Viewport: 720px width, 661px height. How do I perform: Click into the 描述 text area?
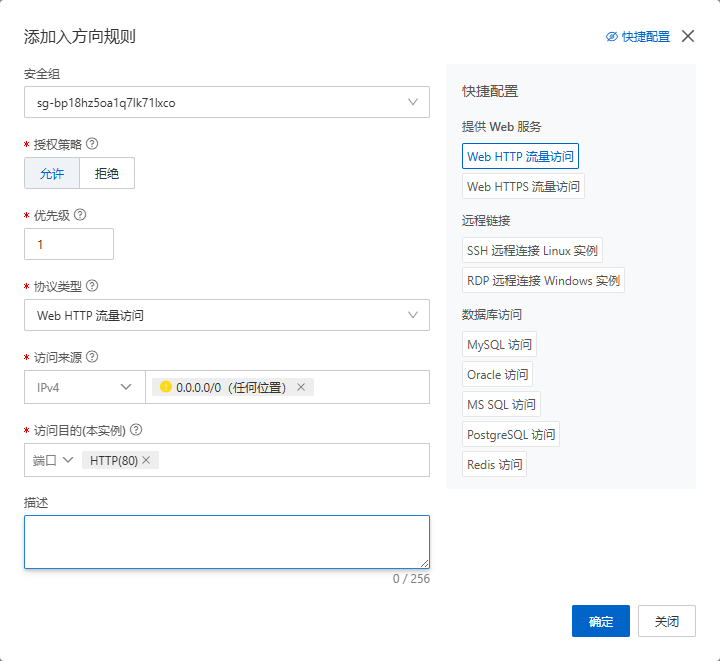[227, 542]
